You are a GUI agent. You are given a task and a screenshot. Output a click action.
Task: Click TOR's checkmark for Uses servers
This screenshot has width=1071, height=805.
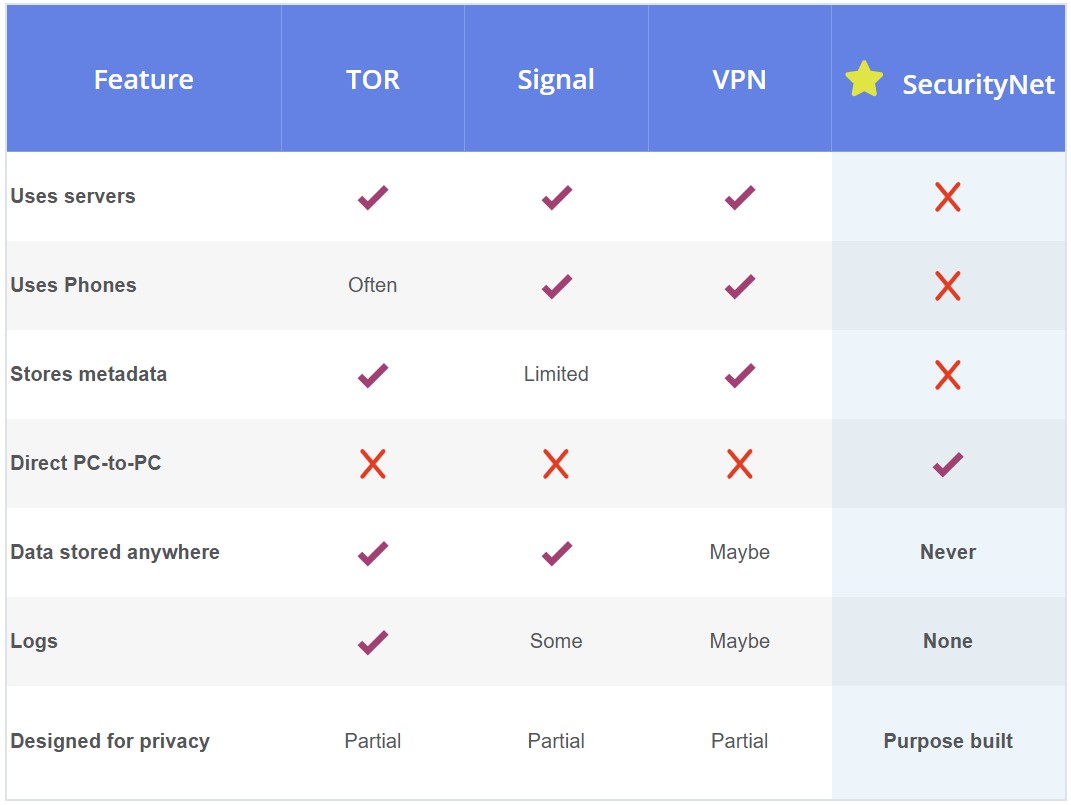373,198
